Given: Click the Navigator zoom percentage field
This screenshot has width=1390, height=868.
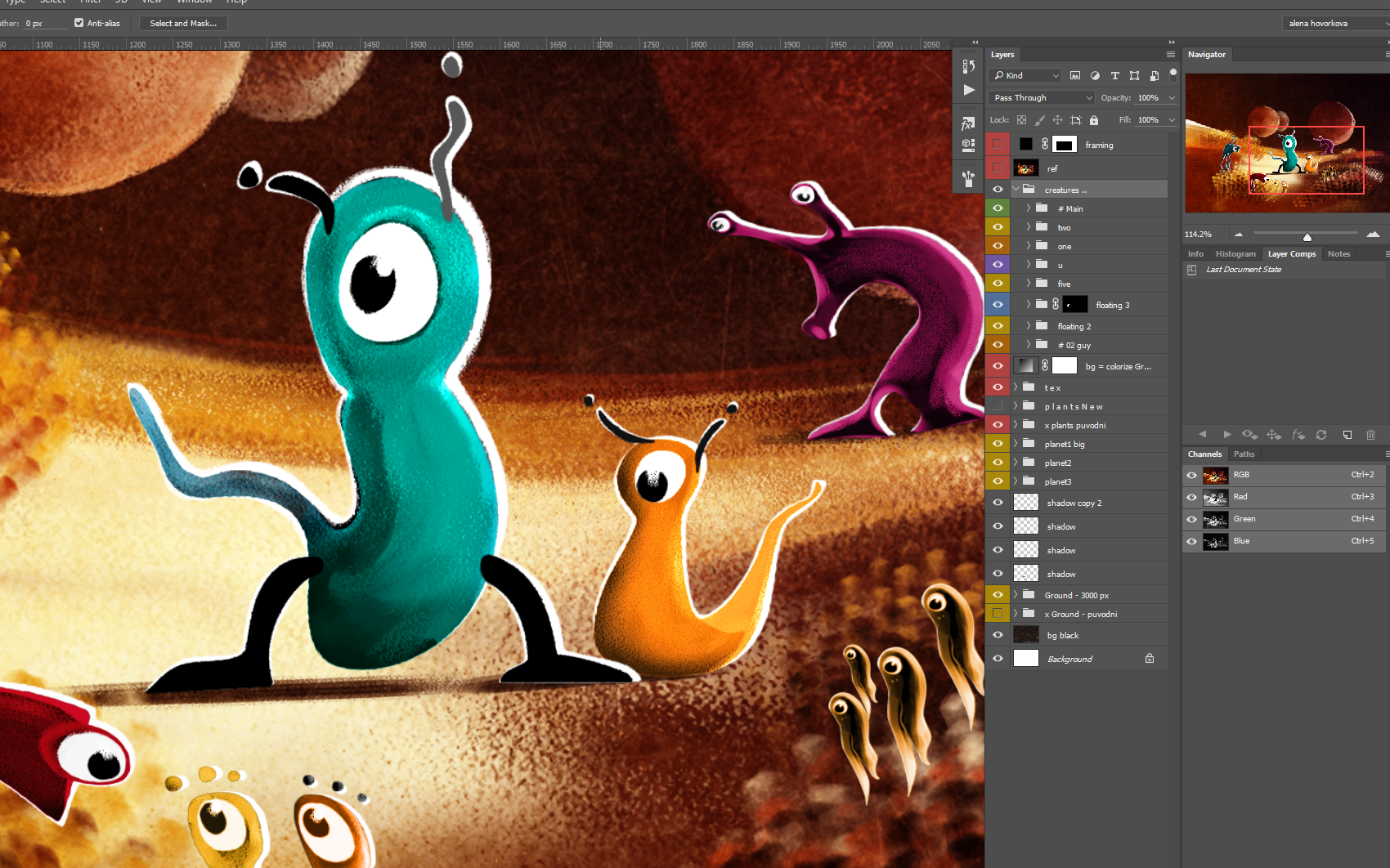Looking at the screenshot, I should (x=1199, y=235).
